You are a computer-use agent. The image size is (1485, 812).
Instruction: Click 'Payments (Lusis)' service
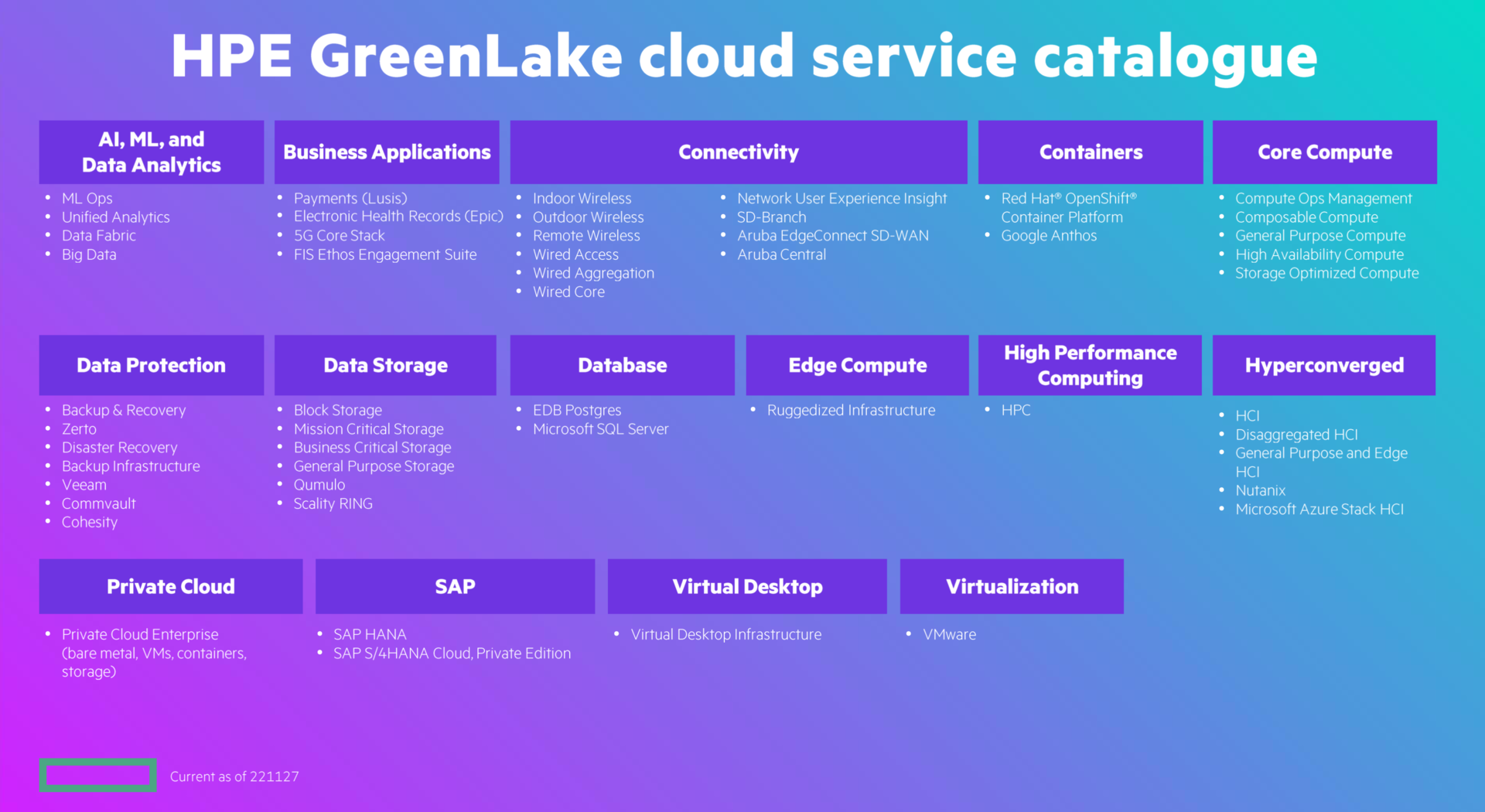(350, 199)
